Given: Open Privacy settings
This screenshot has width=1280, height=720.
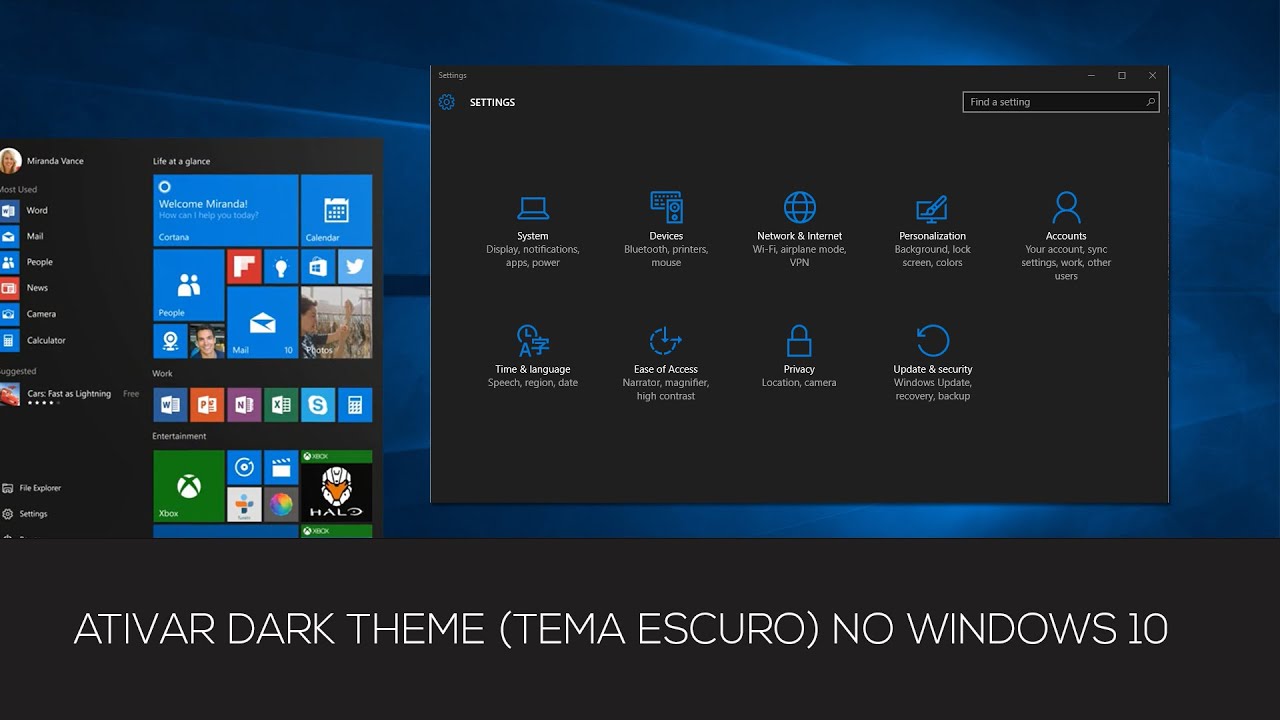Looking at the screenshot, I should (x=799, y=356).
